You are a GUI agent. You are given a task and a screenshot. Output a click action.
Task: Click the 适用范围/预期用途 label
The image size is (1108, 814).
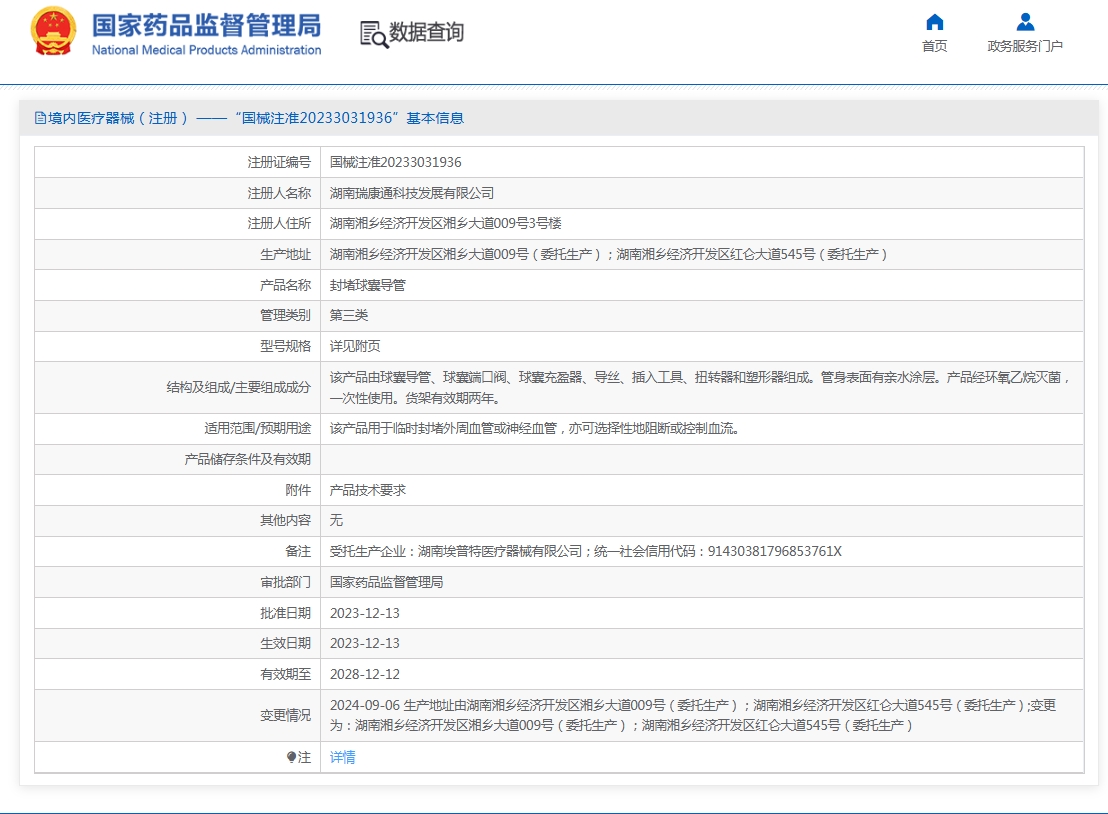pos(257,428)
